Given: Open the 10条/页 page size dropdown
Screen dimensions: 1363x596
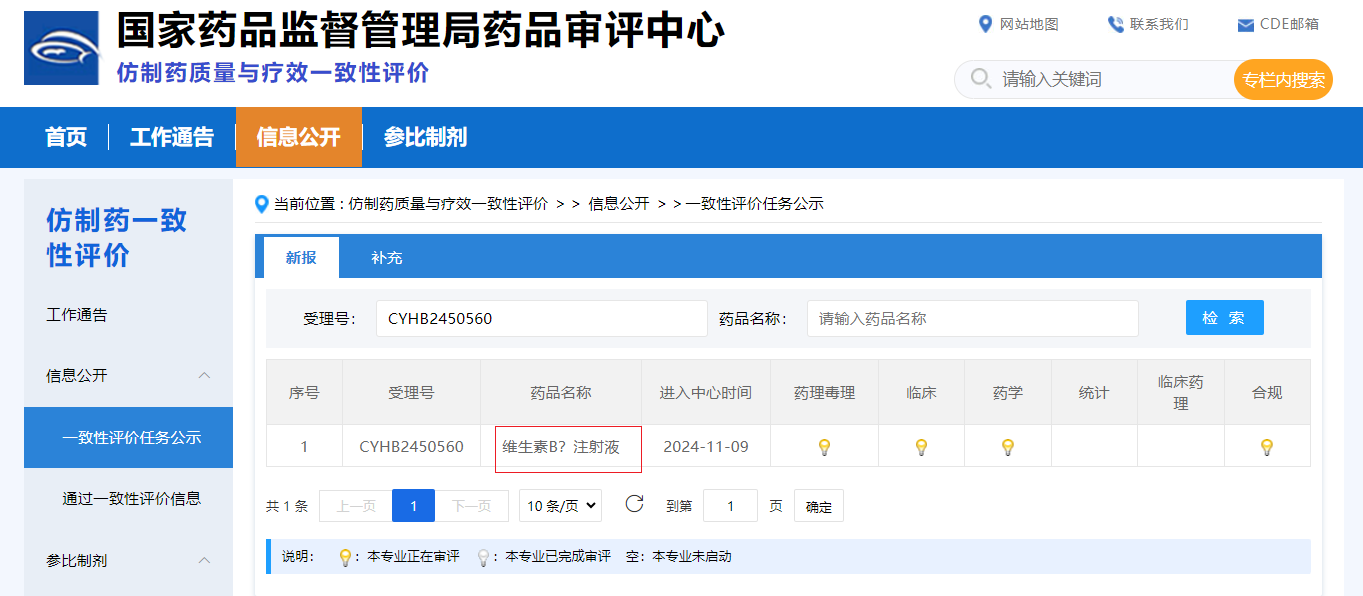Looking at the screenshot, I should (560, 505).
